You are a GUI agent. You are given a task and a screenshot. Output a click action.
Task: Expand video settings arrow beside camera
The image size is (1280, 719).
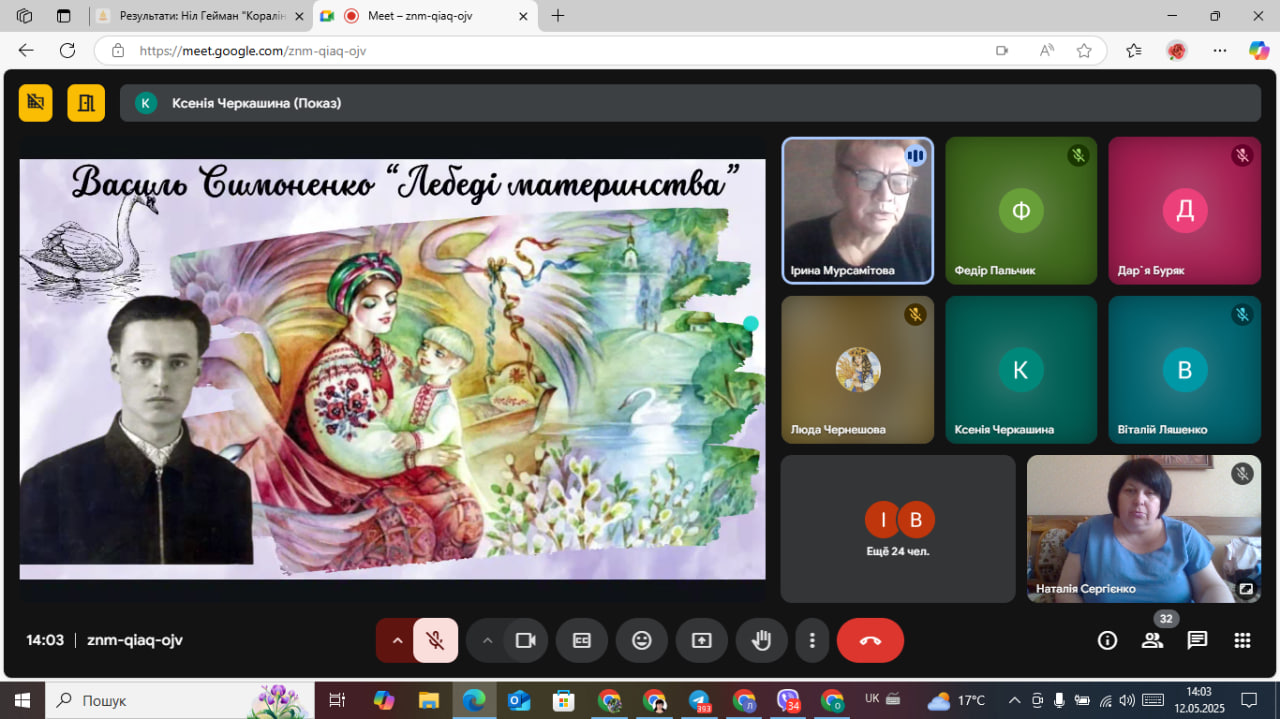(487, 640)
